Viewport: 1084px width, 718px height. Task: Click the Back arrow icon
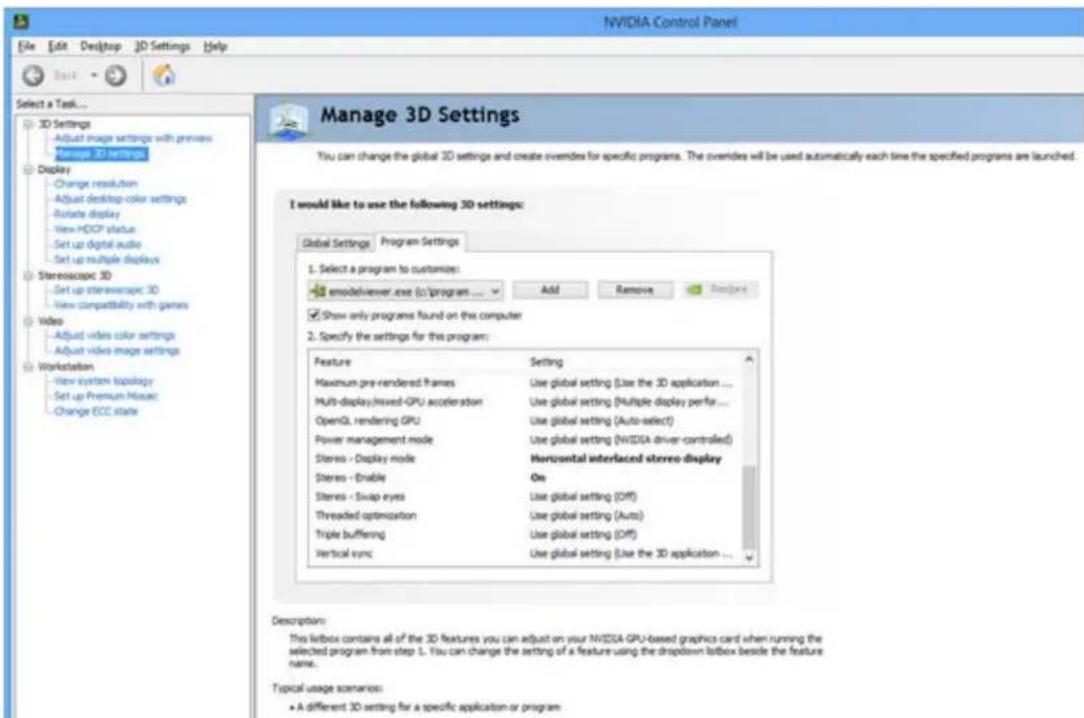click(33, 75)
